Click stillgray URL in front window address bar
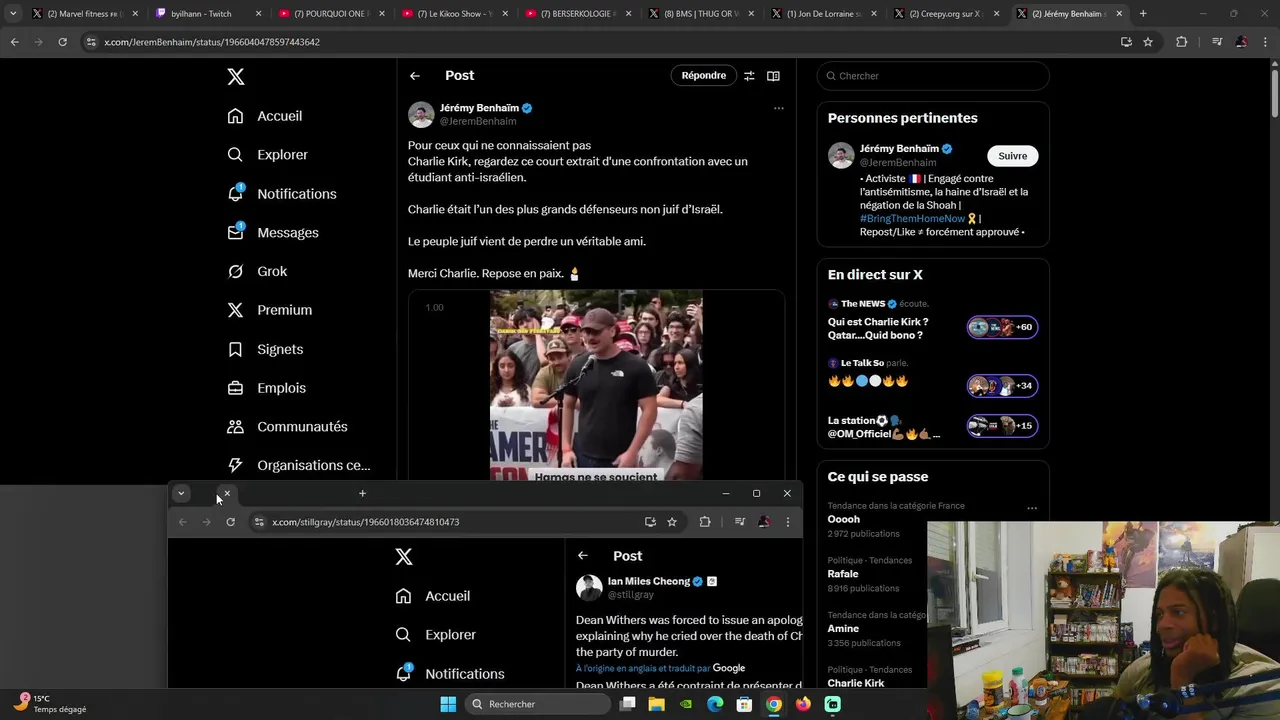 coord(366,522)
